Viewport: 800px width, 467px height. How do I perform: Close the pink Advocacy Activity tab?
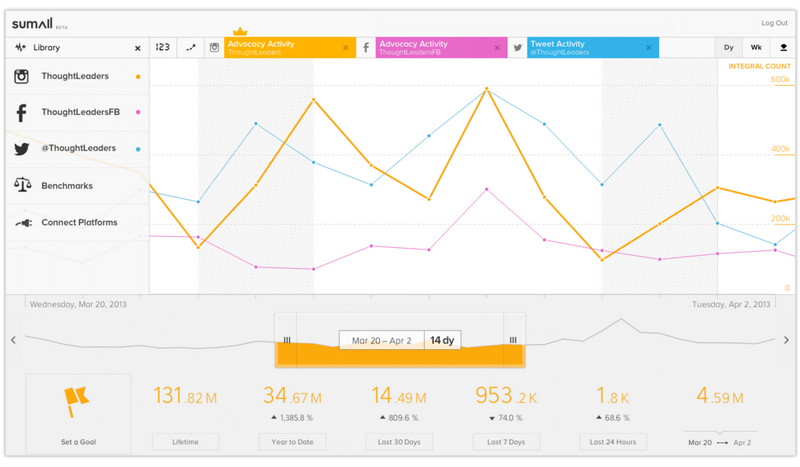click(497, 47)
